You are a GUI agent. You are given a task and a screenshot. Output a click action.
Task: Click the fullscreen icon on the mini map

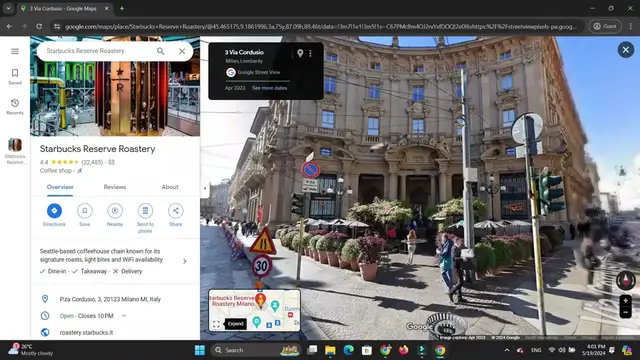(216, 324)
